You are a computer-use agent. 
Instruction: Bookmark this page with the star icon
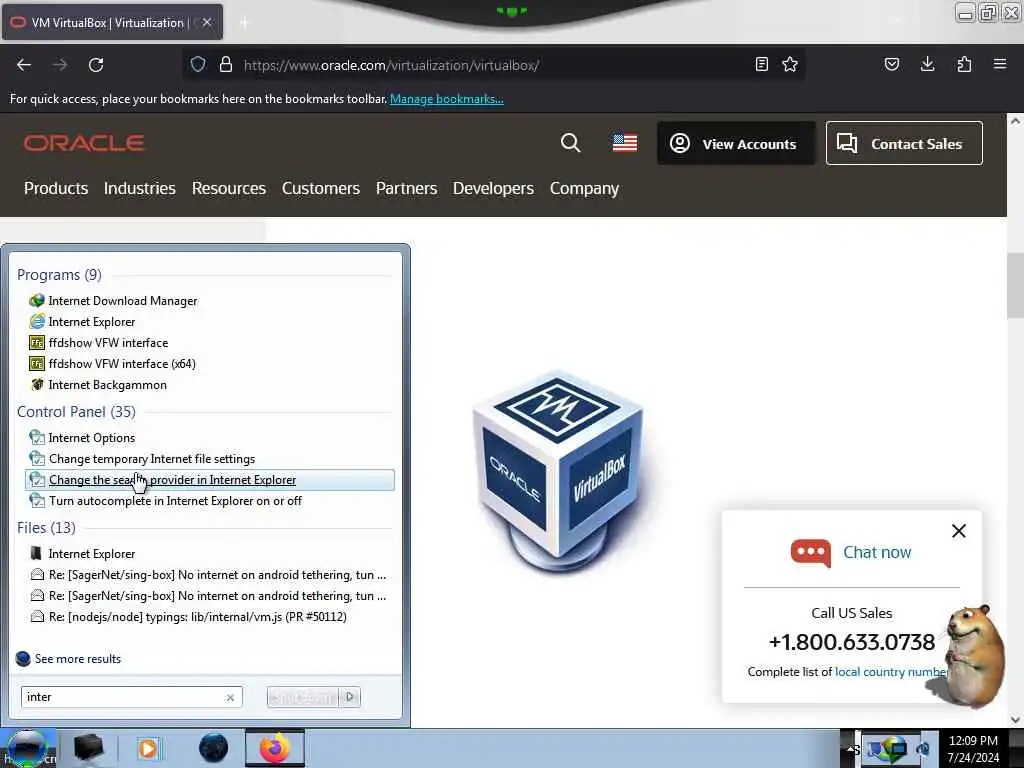pos(790,64)
